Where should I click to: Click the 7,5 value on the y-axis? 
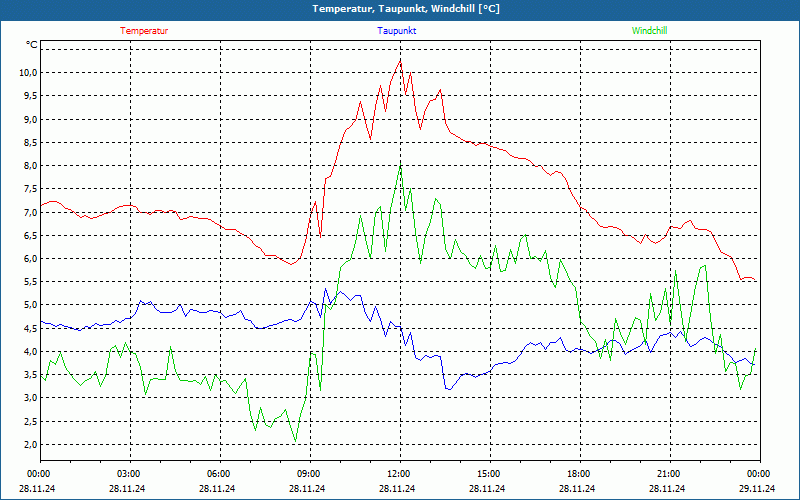click(29, 189)
